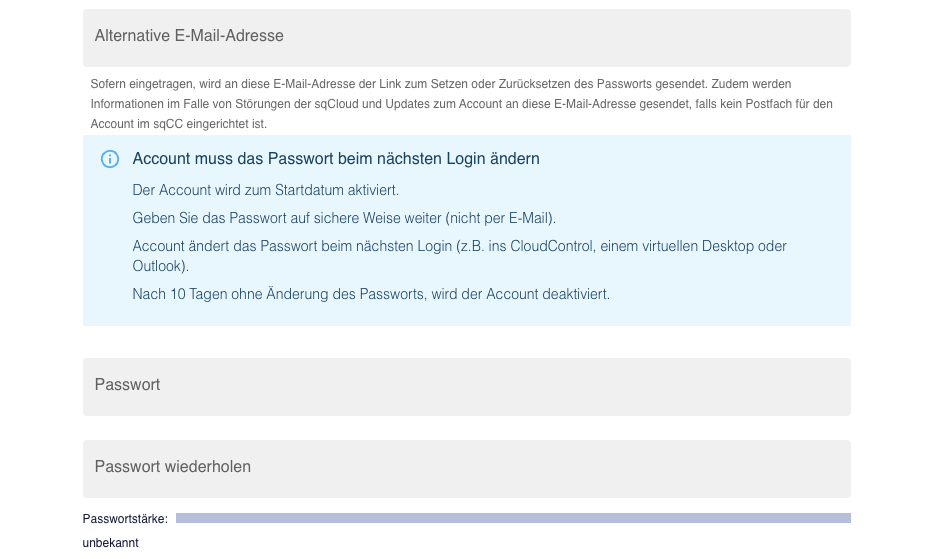The width and height of the screenshot is (928, 559).
Task: Click the "Account im sqCC eingerichtet ist" line
Action: tap(179, 124)
